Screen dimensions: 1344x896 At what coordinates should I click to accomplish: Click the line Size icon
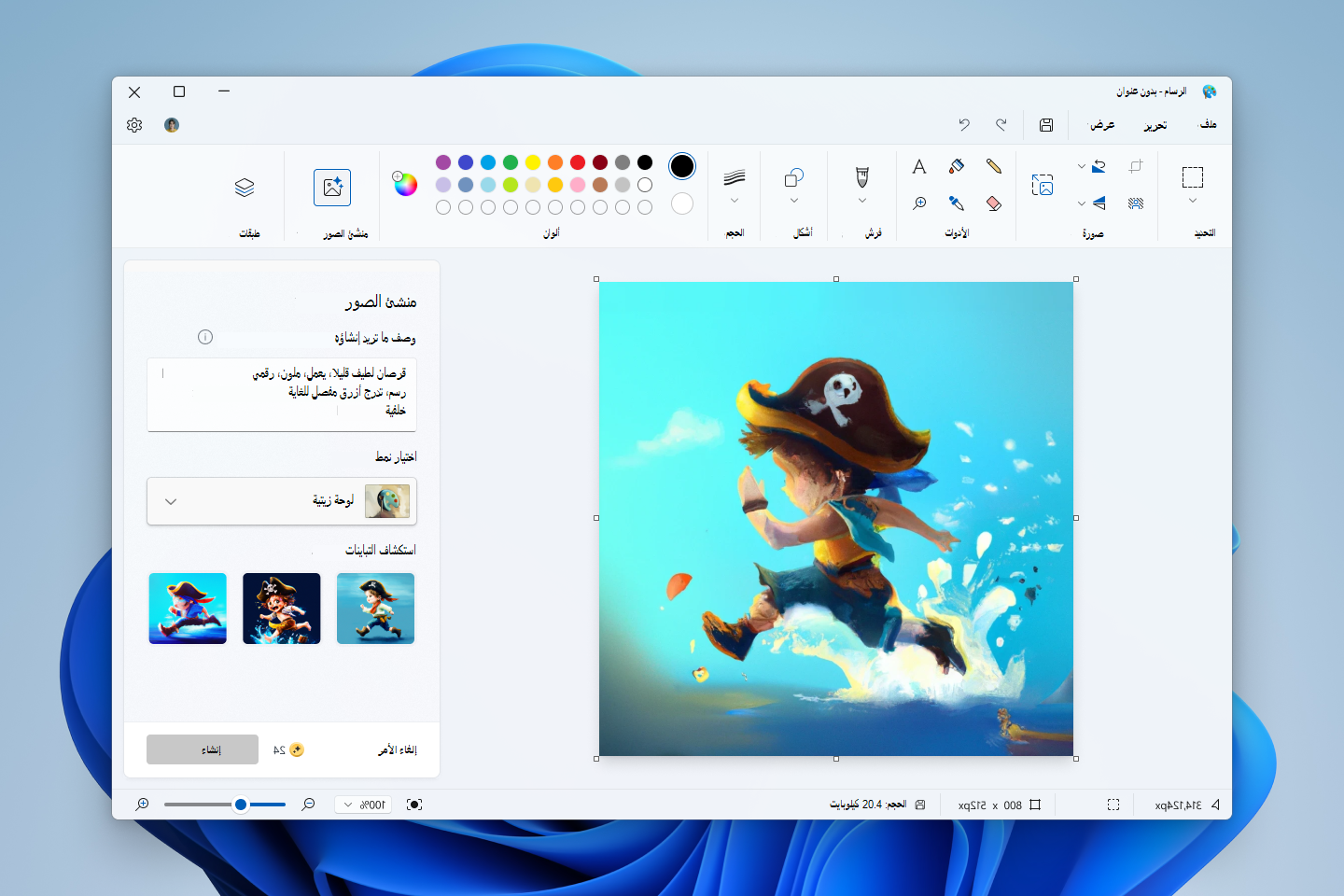point(735,177)
